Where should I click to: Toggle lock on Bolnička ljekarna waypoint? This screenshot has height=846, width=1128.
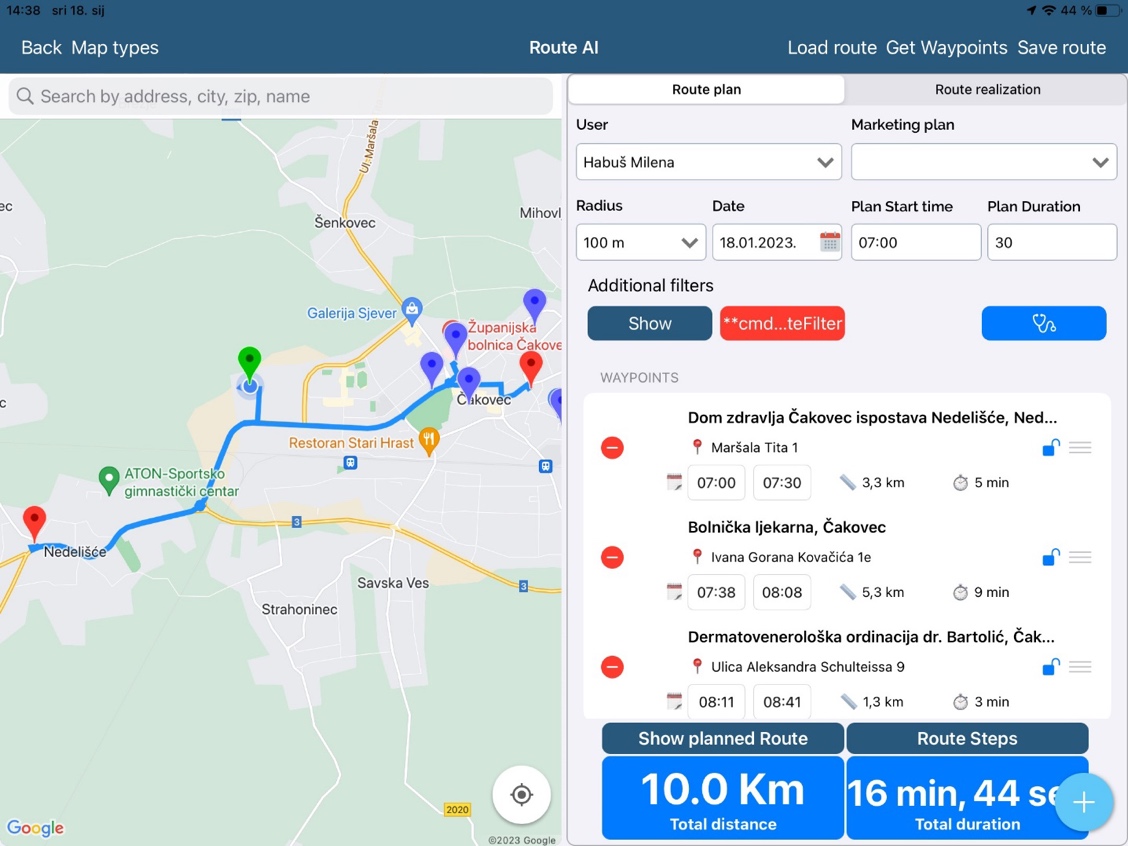[1050, 557]
